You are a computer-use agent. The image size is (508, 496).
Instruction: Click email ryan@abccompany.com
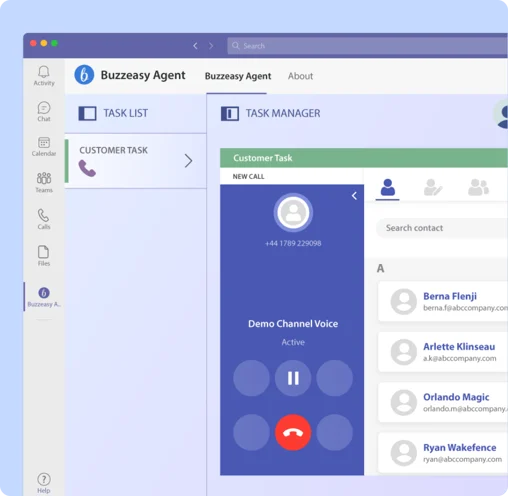pyautogui.click(x=462, y=459)
